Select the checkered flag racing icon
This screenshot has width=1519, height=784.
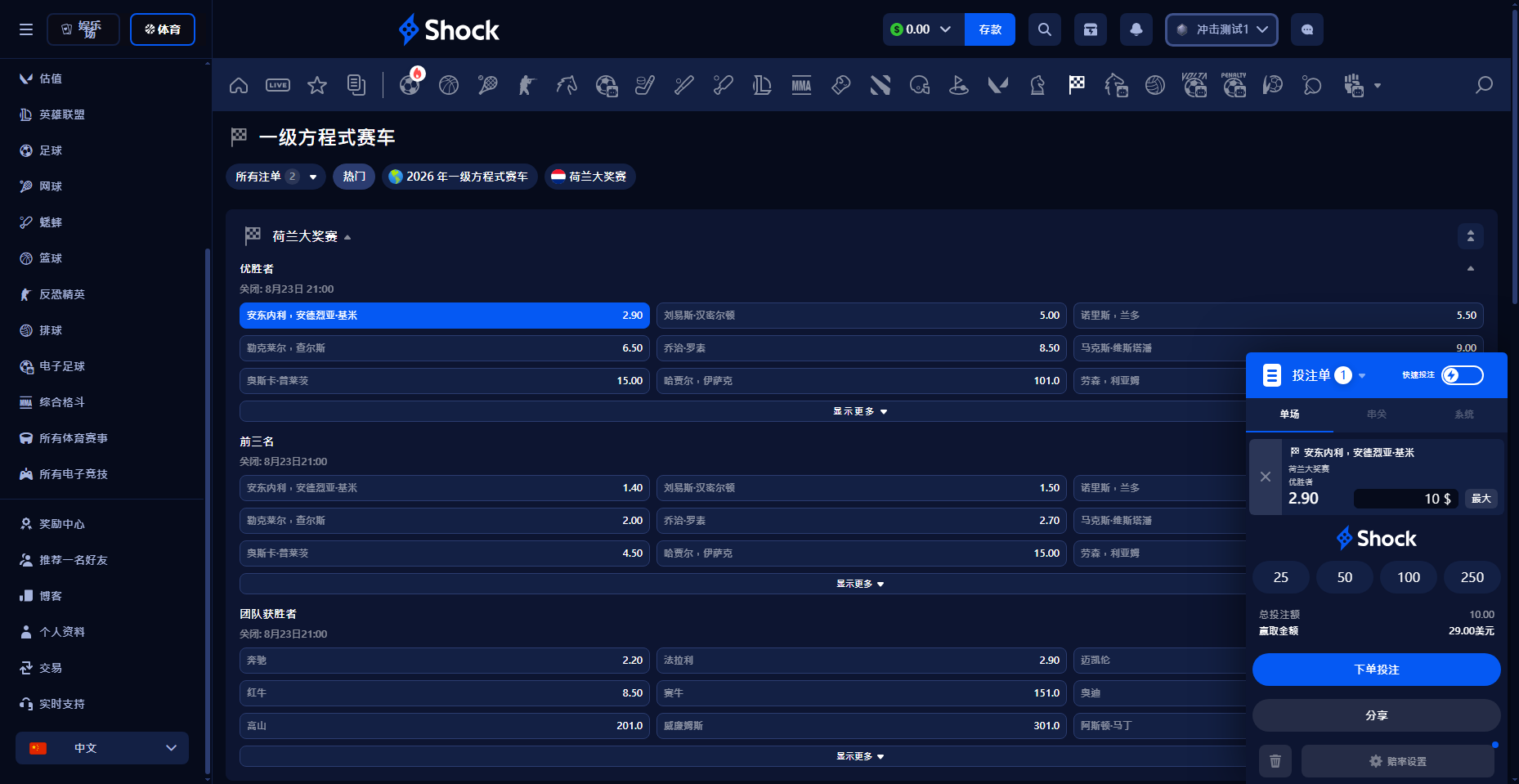pyautogui.click(x=1077, y=85)
